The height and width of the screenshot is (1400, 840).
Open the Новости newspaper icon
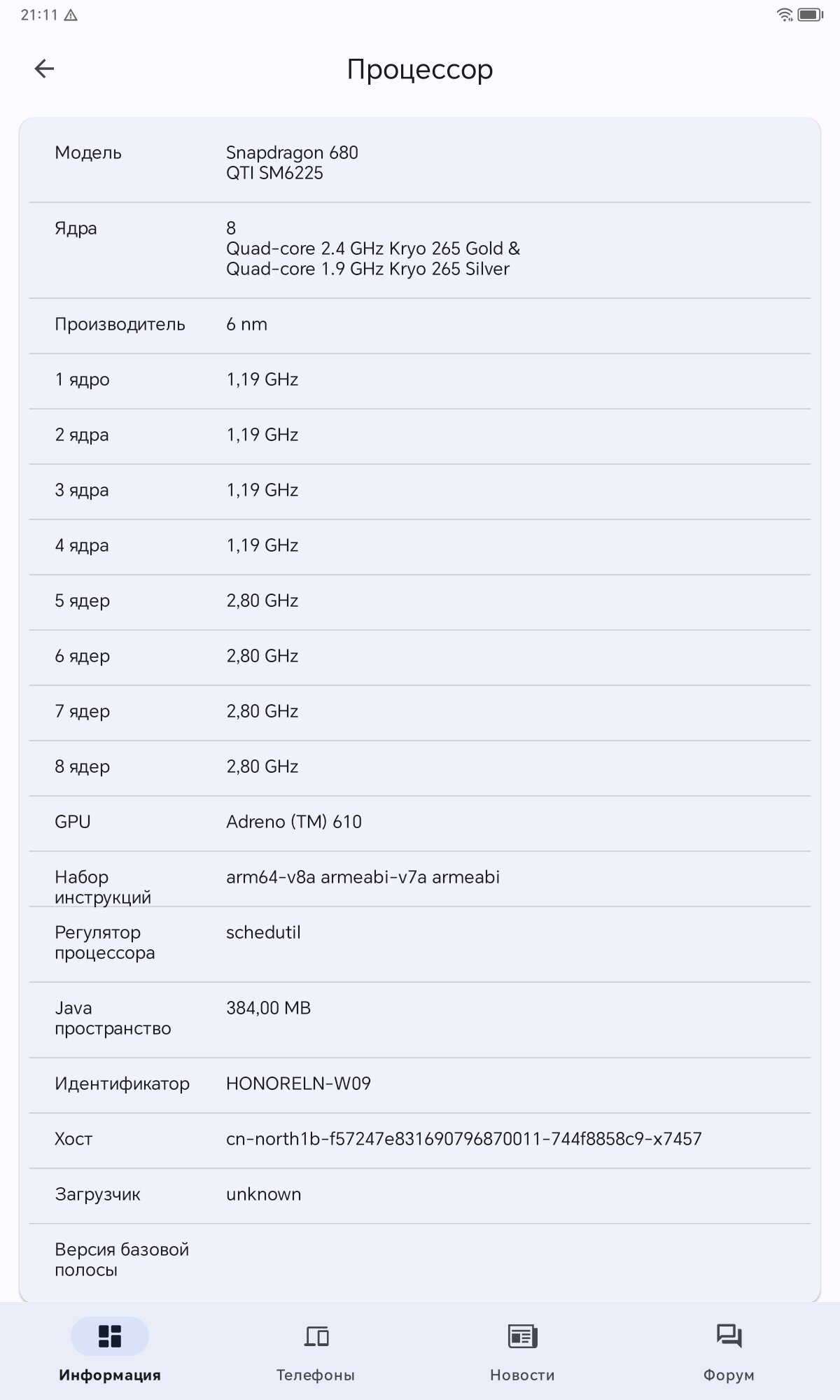[x=522, y=1336]
